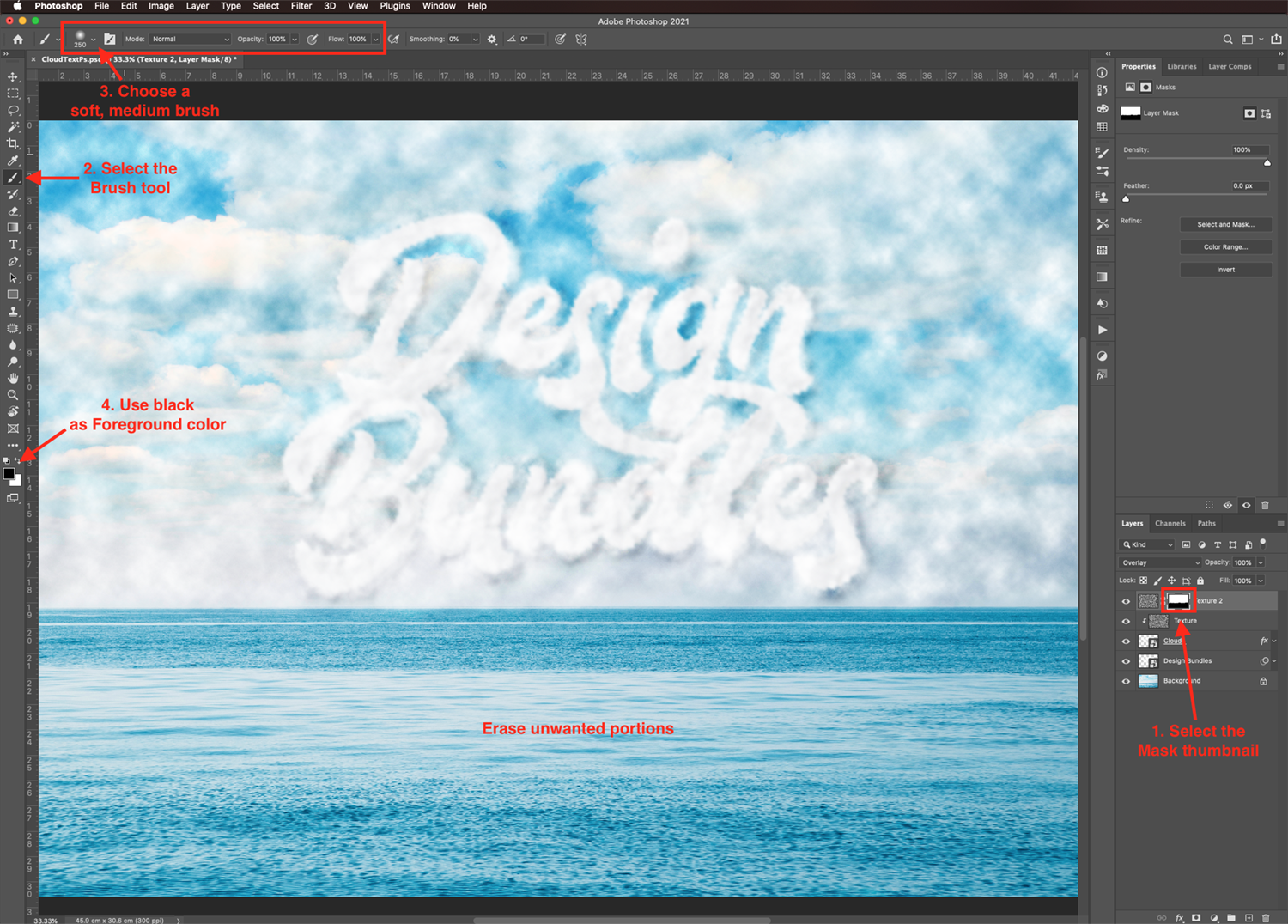Screen dimensions: 1288x924
Task: Open the Overlay blend mode dropdown
Action: pos(1161,562)
